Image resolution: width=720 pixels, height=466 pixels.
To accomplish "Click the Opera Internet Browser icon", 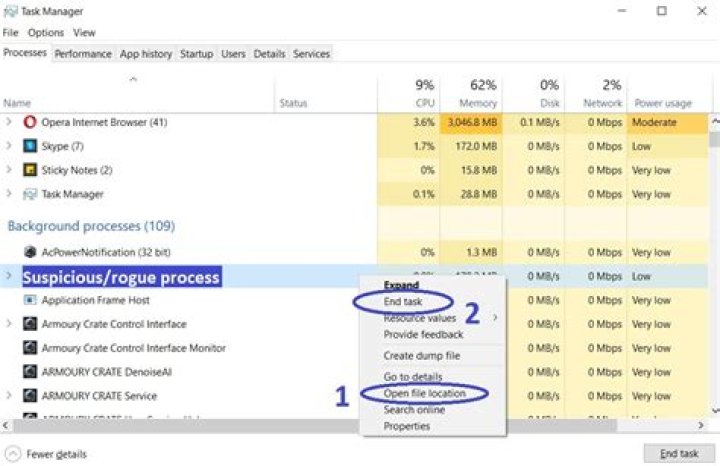I will [x=30, y=122].
